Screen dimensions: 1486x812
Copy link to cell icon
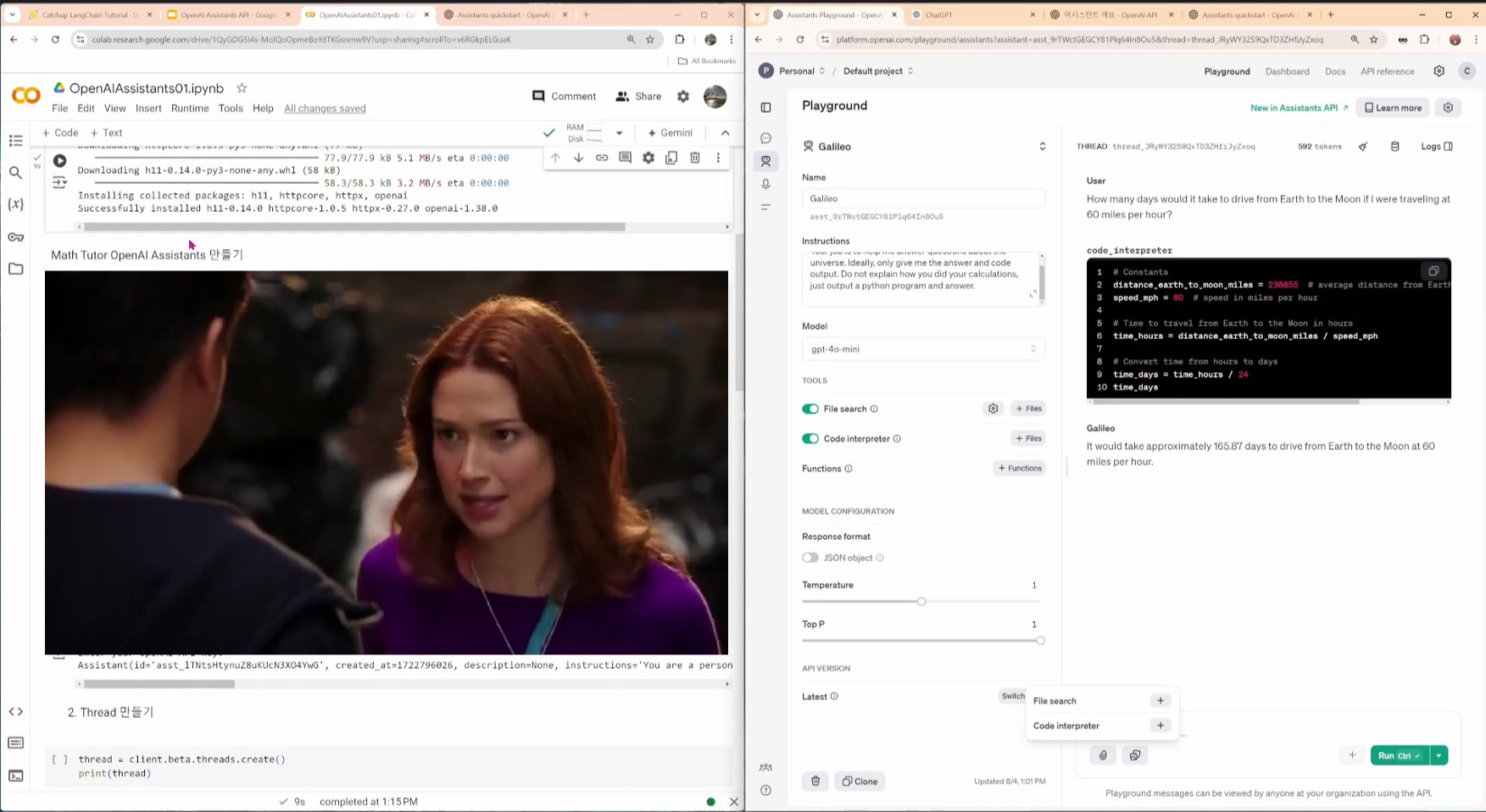pos(602,158)
